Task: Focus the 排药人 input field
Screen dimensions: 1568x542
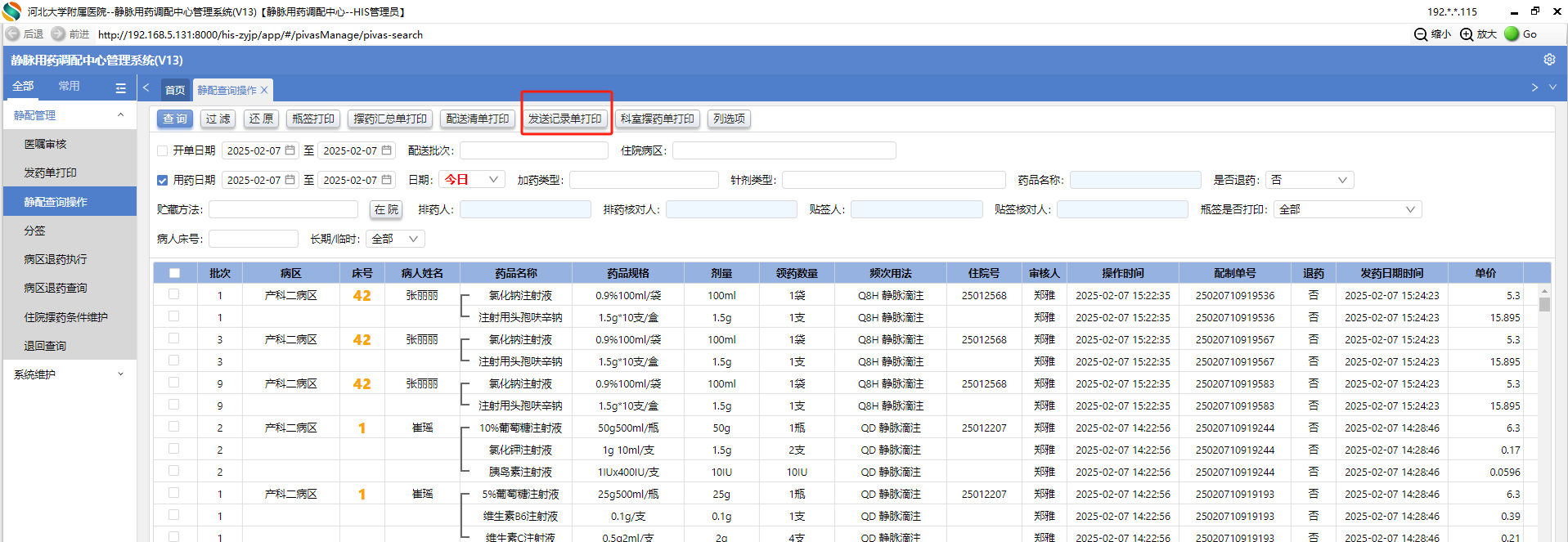Action: (x=525, y=209)
